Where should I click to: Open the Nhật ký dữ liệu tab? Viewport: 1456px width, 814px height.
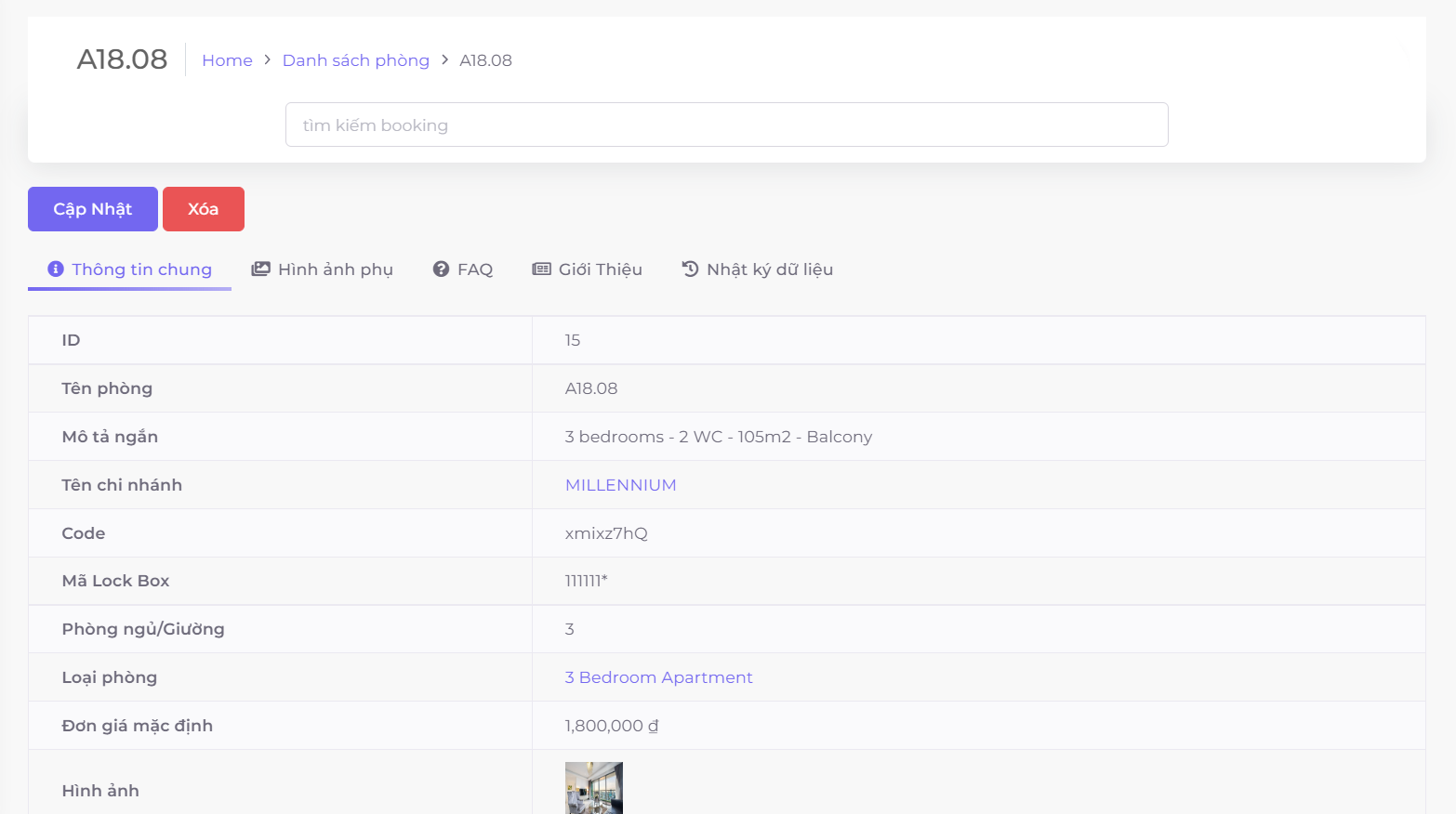point(769,269)
